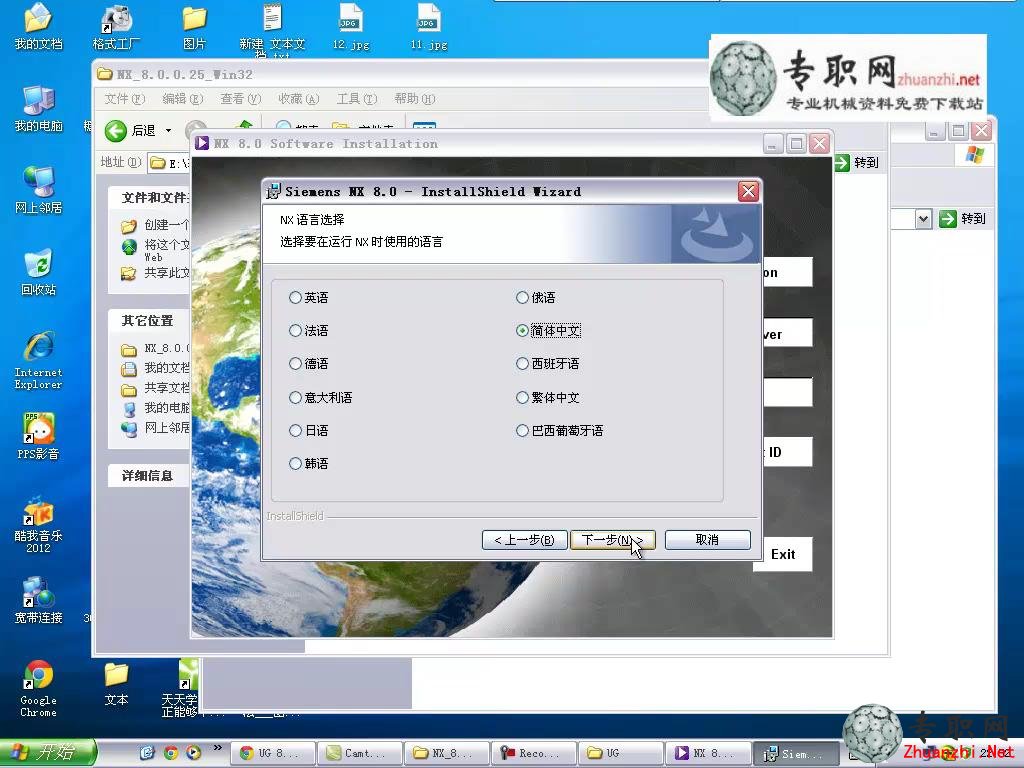Image resolution: width=1024 pixels, height=768 pixels.
Task: Open the 编辑(E) menu in the explorer window
Action: tap(183, 99)
